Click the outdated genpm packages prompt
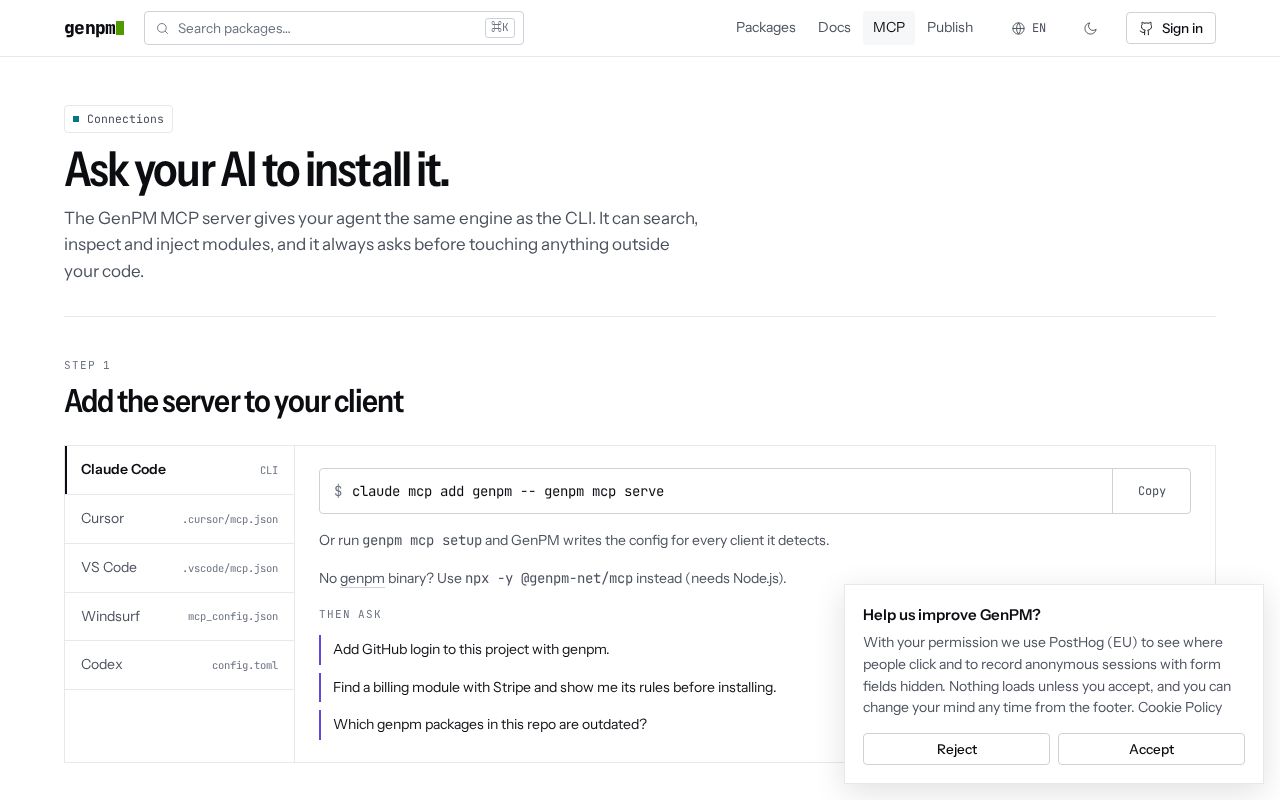 490,725
